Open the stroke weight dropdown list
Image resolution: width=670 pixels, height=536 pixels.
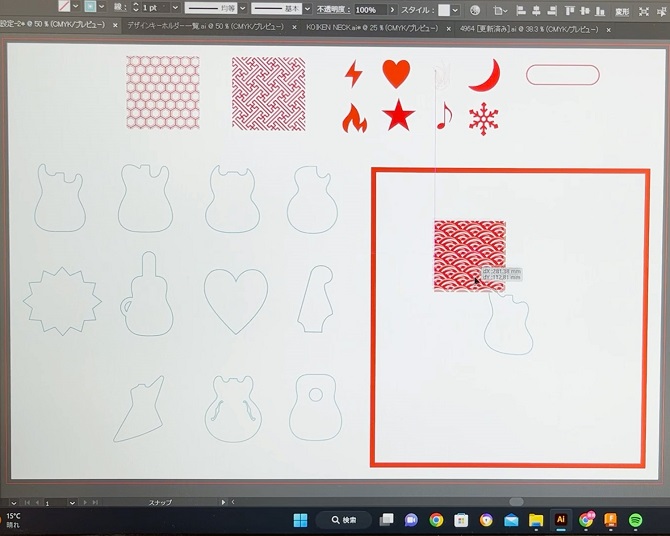(x=176, y=8)
